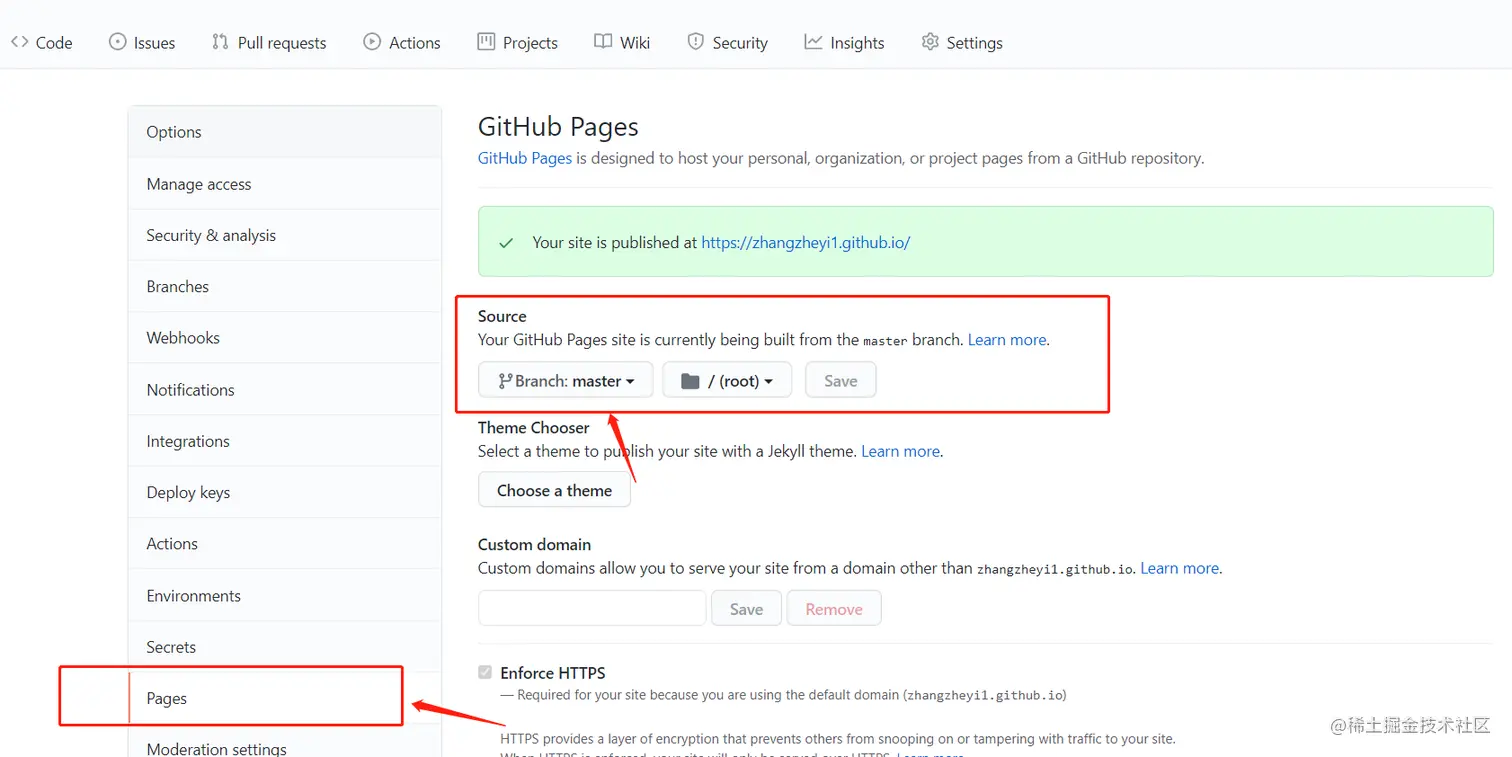Click Learn more for Custom domain
The height and width of the screenshot is (757, 1512).
click(1180, 568)
